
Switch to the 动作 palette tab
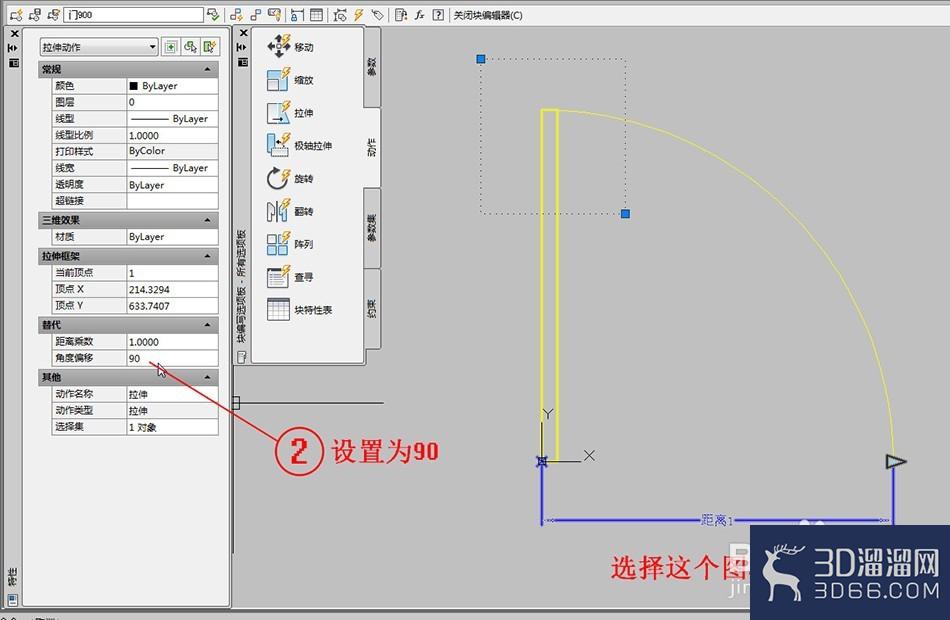tap(372, 147)
